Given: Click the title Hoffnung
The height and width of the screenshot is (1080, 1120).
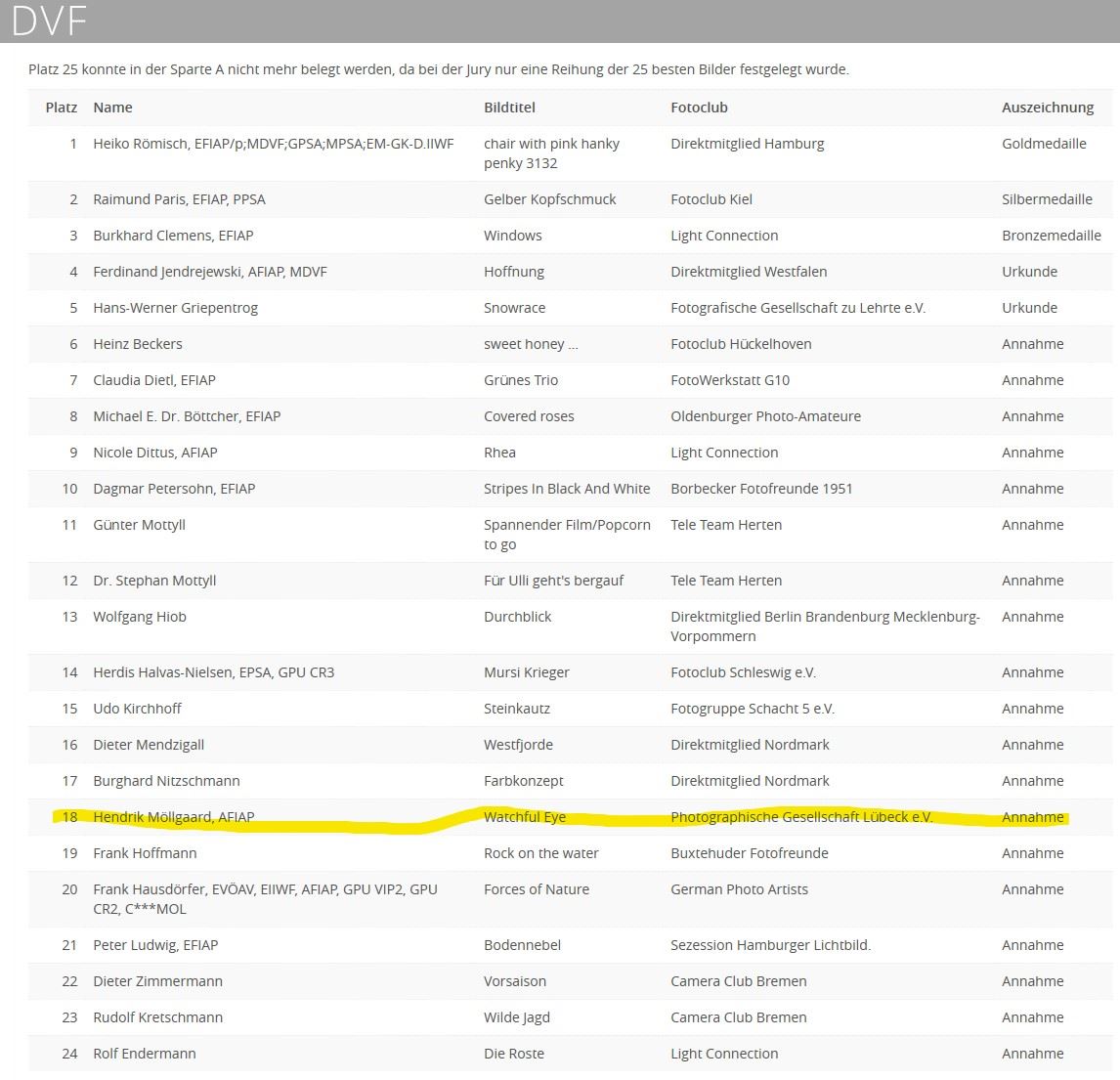Looking at the screenshot, I should (x=514, y=272).
